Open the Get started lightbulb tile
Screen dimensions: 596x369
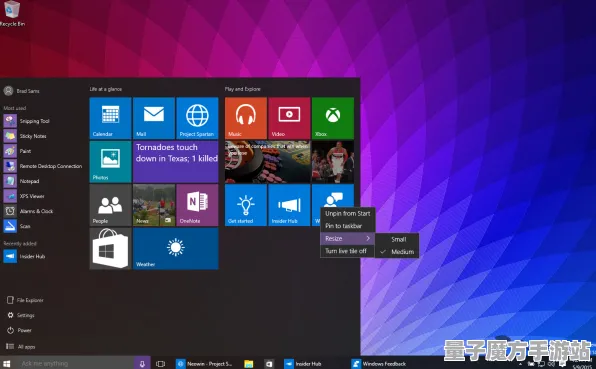(246, 205)
